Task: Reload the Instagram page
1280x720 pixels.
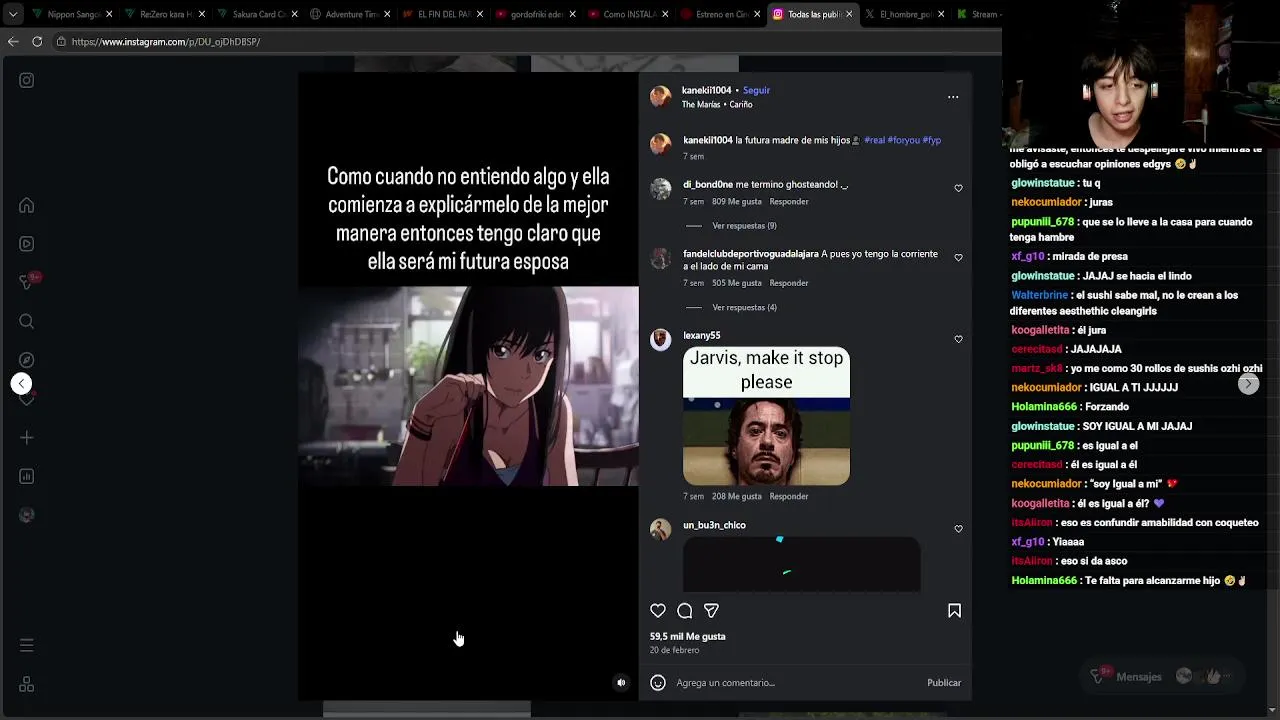Action: 37,41
